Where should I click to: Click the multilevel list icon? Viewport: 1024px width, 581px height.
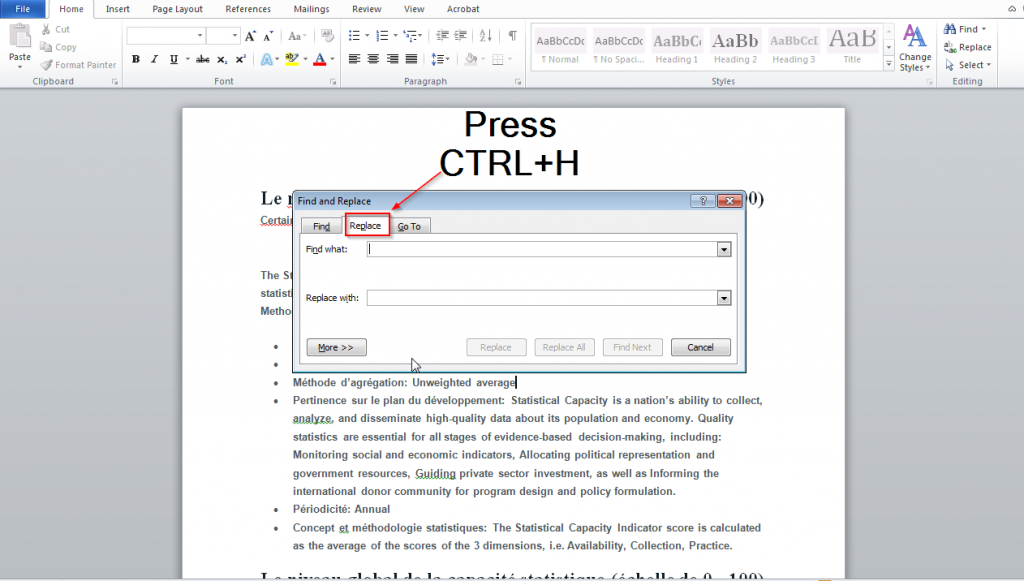[410, 36]
